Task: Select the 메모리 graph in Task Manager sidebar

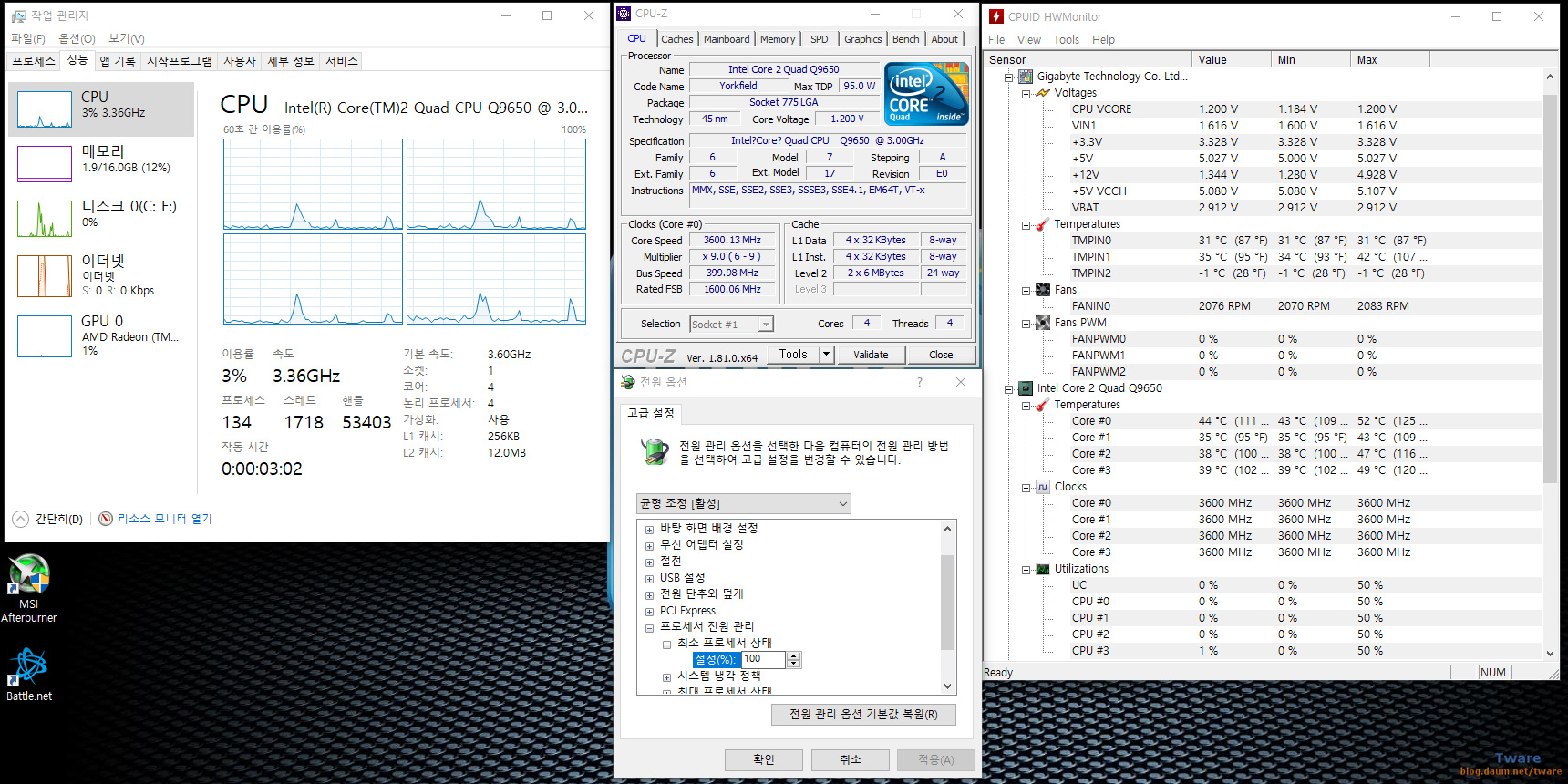Action: point(45,164)
